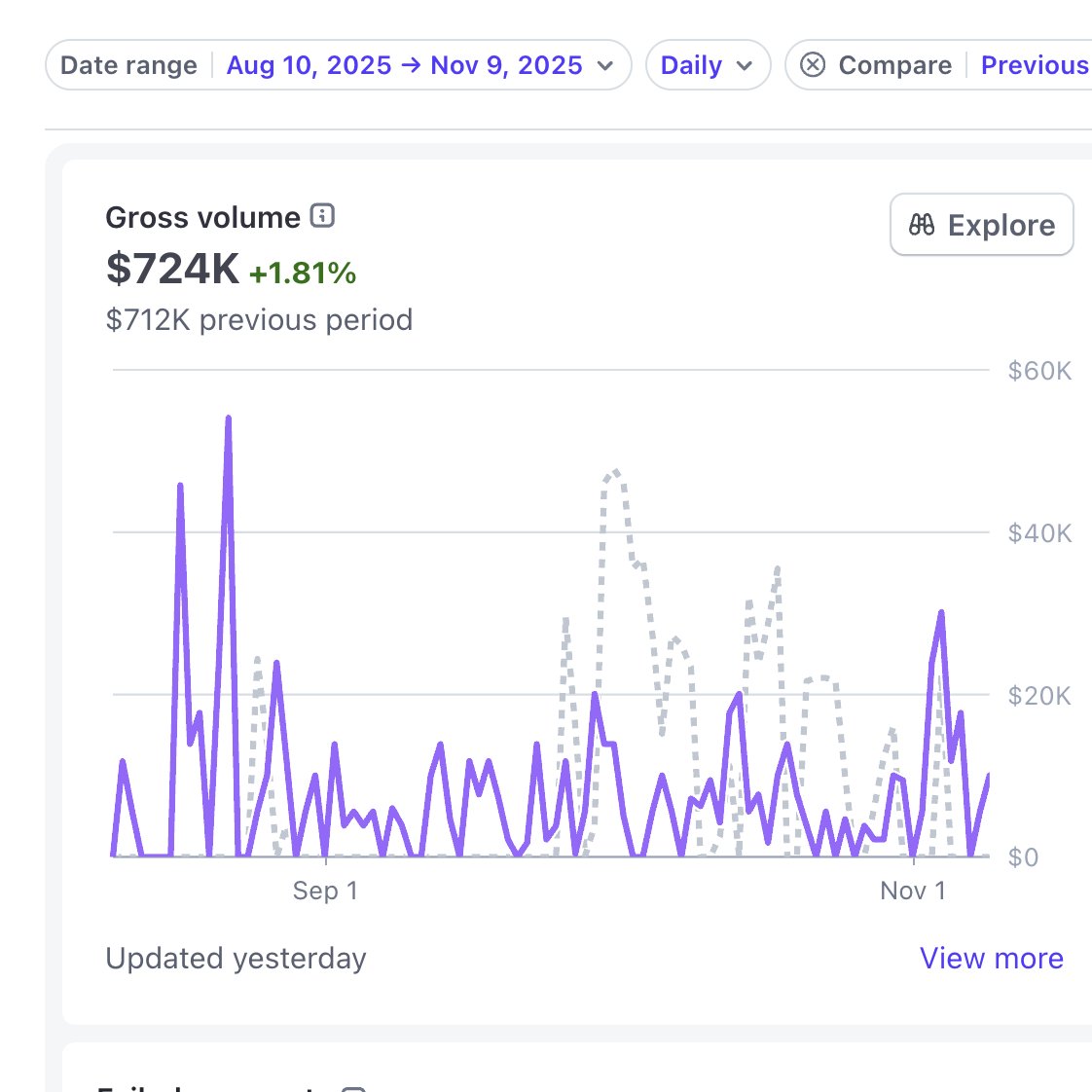Click the chevron beside Daily

746,66
